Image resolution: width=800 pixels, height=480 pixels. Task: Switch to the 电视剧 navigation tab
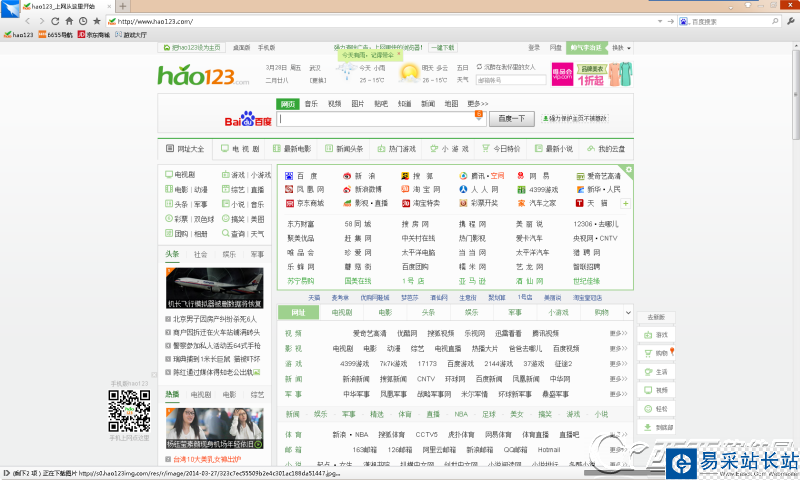[240, 149]
